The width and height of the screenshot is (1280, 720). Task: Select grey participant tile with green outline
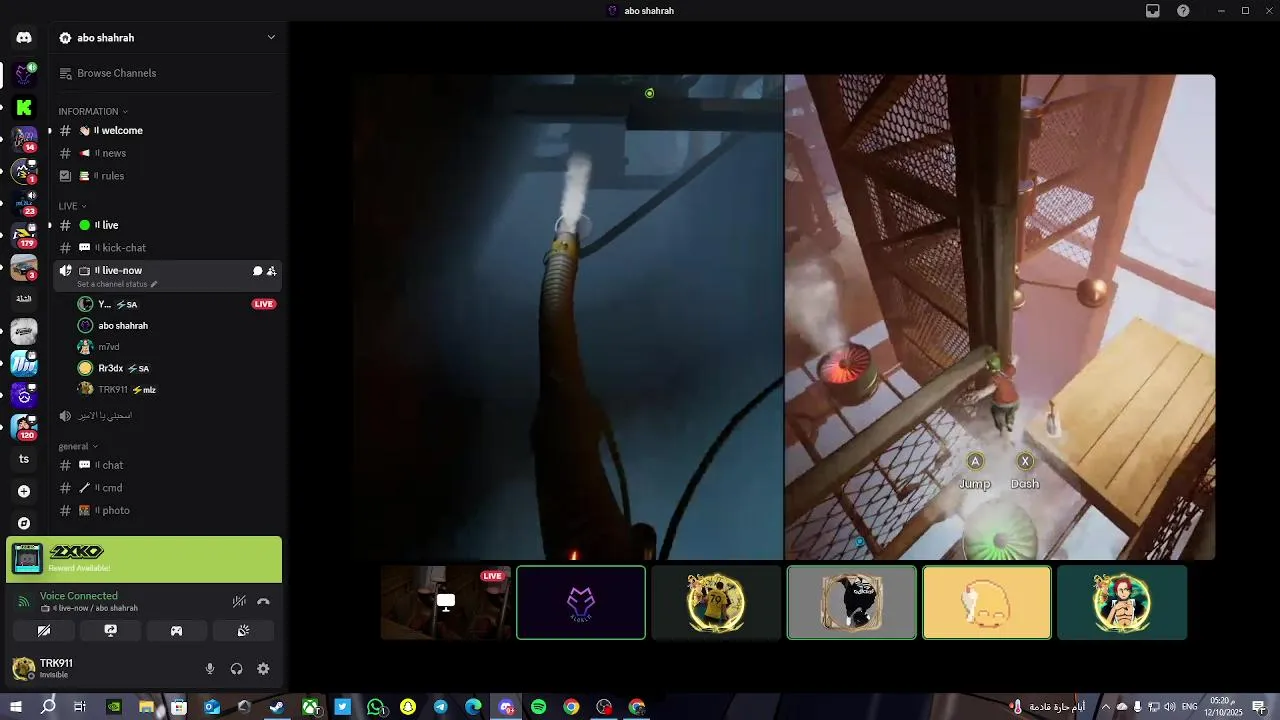point(852,602)
